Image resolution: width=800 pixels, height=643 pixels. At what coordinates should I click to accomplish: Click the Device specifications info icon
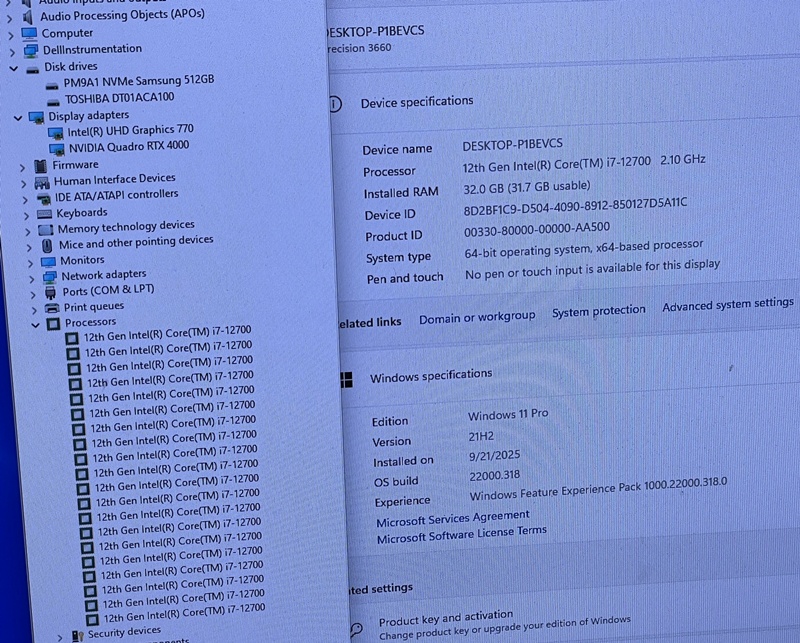335,104
